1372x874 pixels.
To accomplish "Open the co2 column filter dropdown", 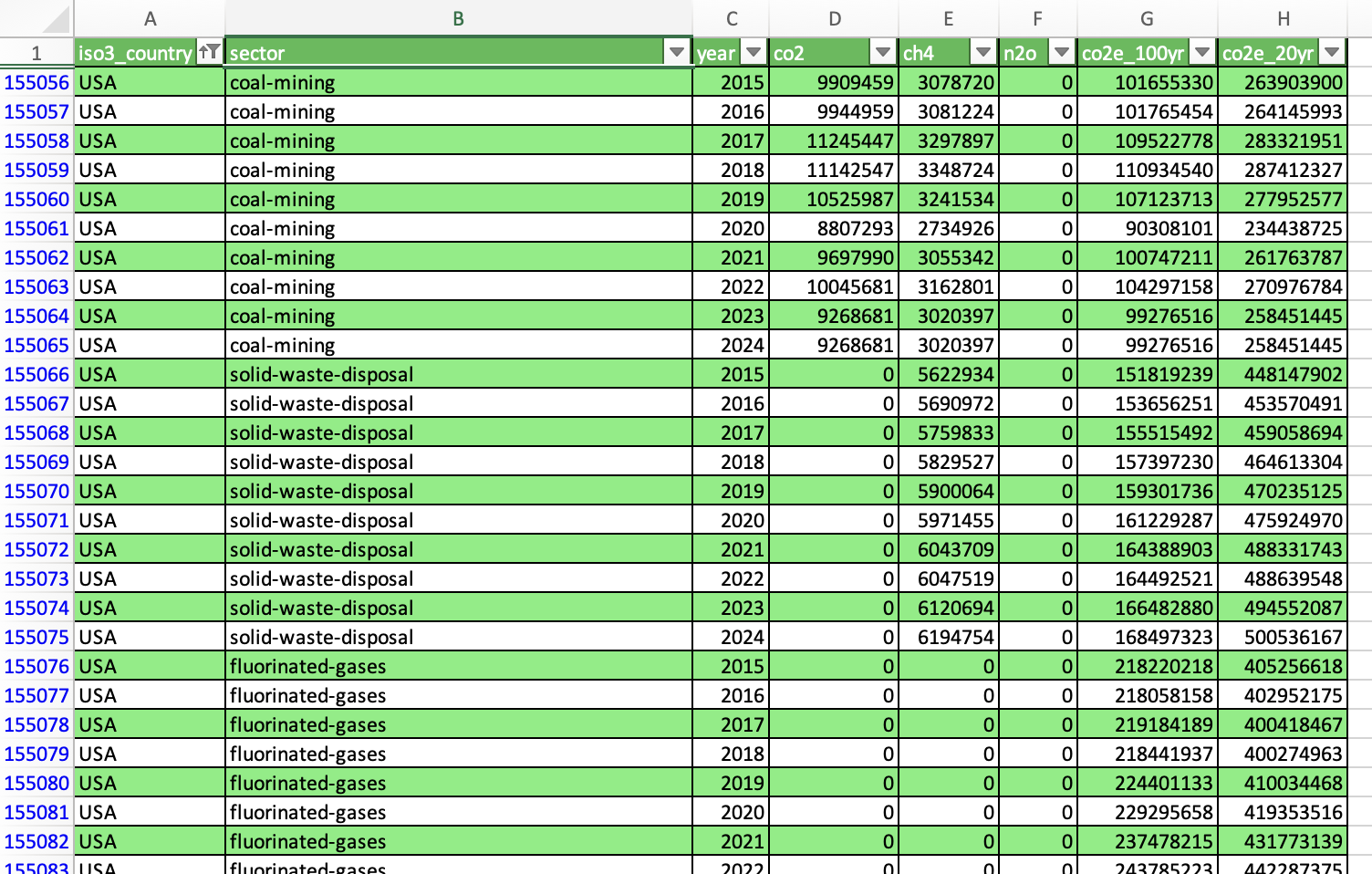I will (883, 52).
